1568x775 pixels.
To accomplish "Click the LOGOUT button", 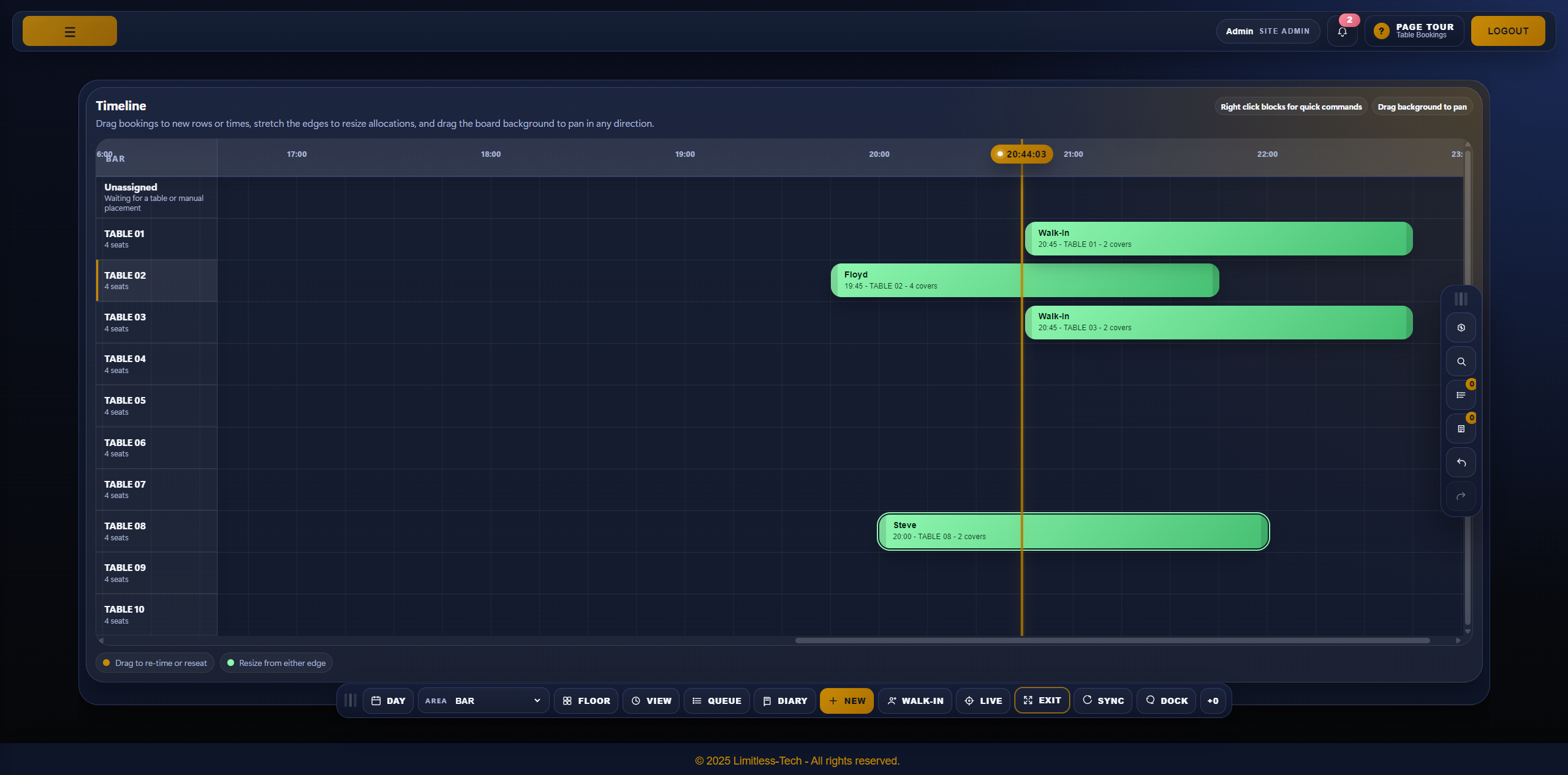I will point(1508,31).
